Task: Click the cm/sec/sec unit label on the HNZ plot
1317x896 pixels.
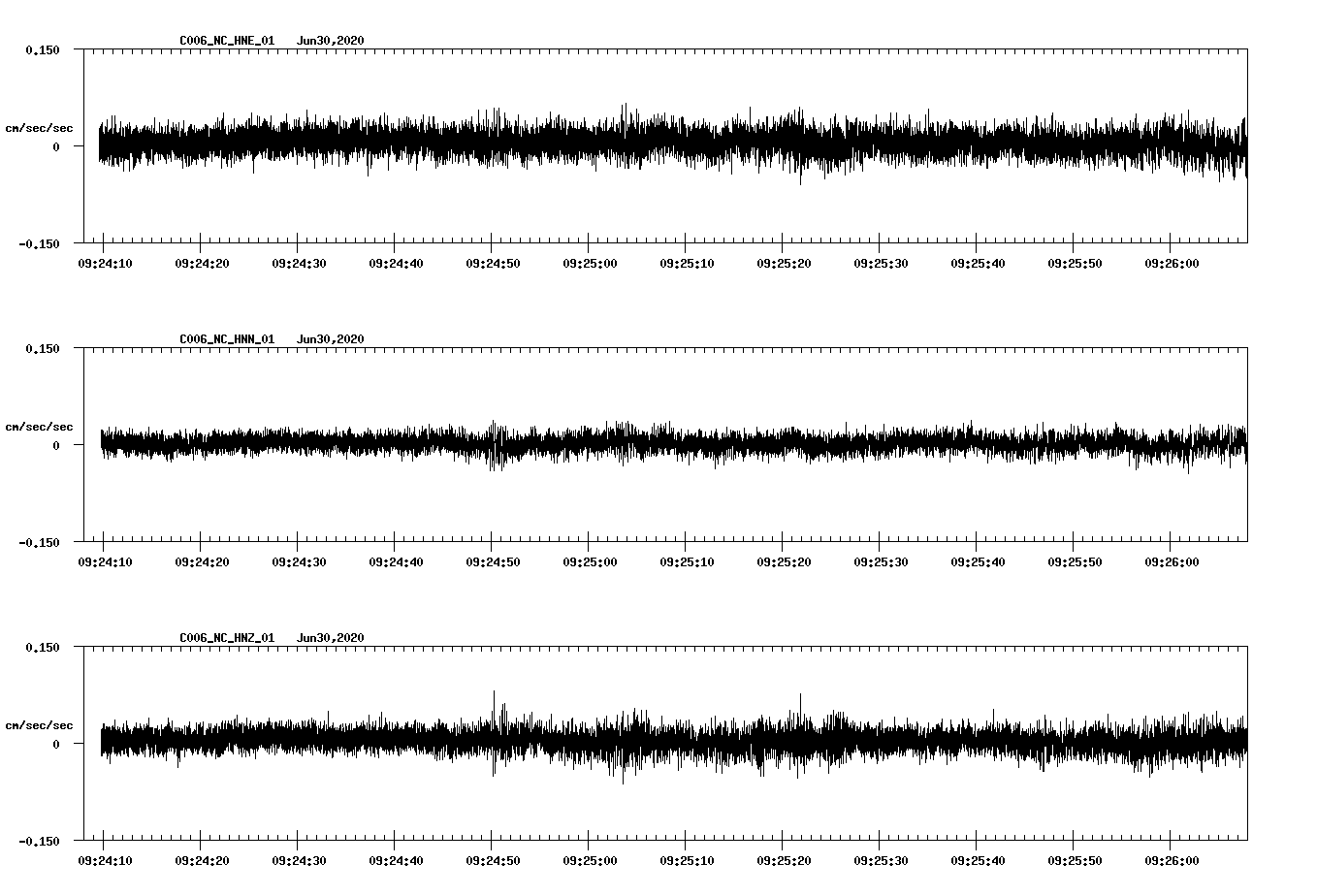Action: click(39, 725)
